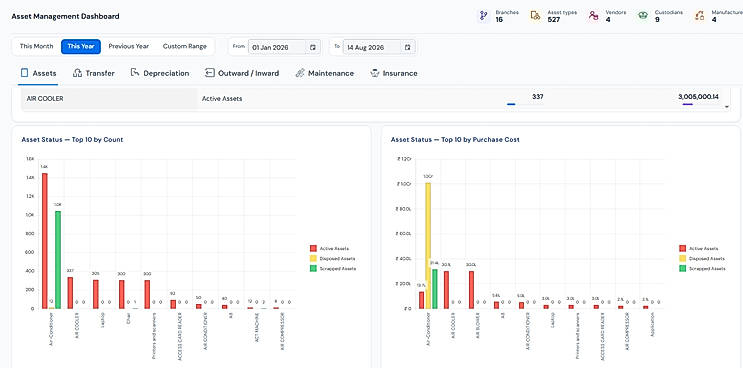Click the table's scroll-down arrow

[x=727, y=107]
